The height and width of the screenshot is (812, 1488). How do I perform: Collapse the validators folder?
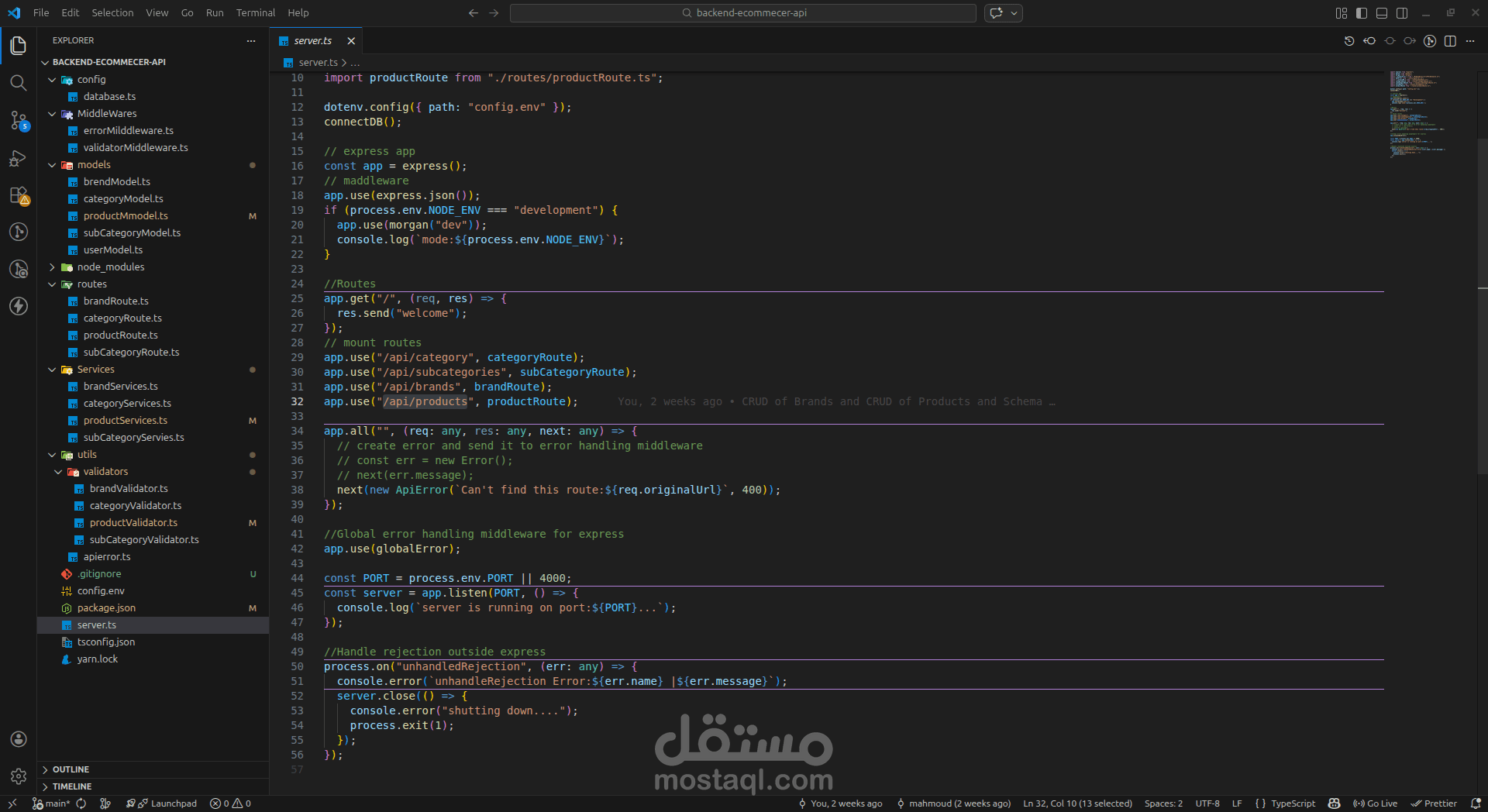click(x=153, y=472)
